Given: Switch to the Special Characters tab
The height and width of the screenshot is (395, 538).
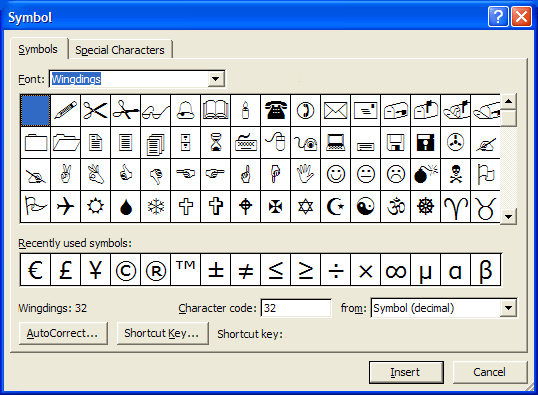Looking at the screenshot, I should [120, 50].
